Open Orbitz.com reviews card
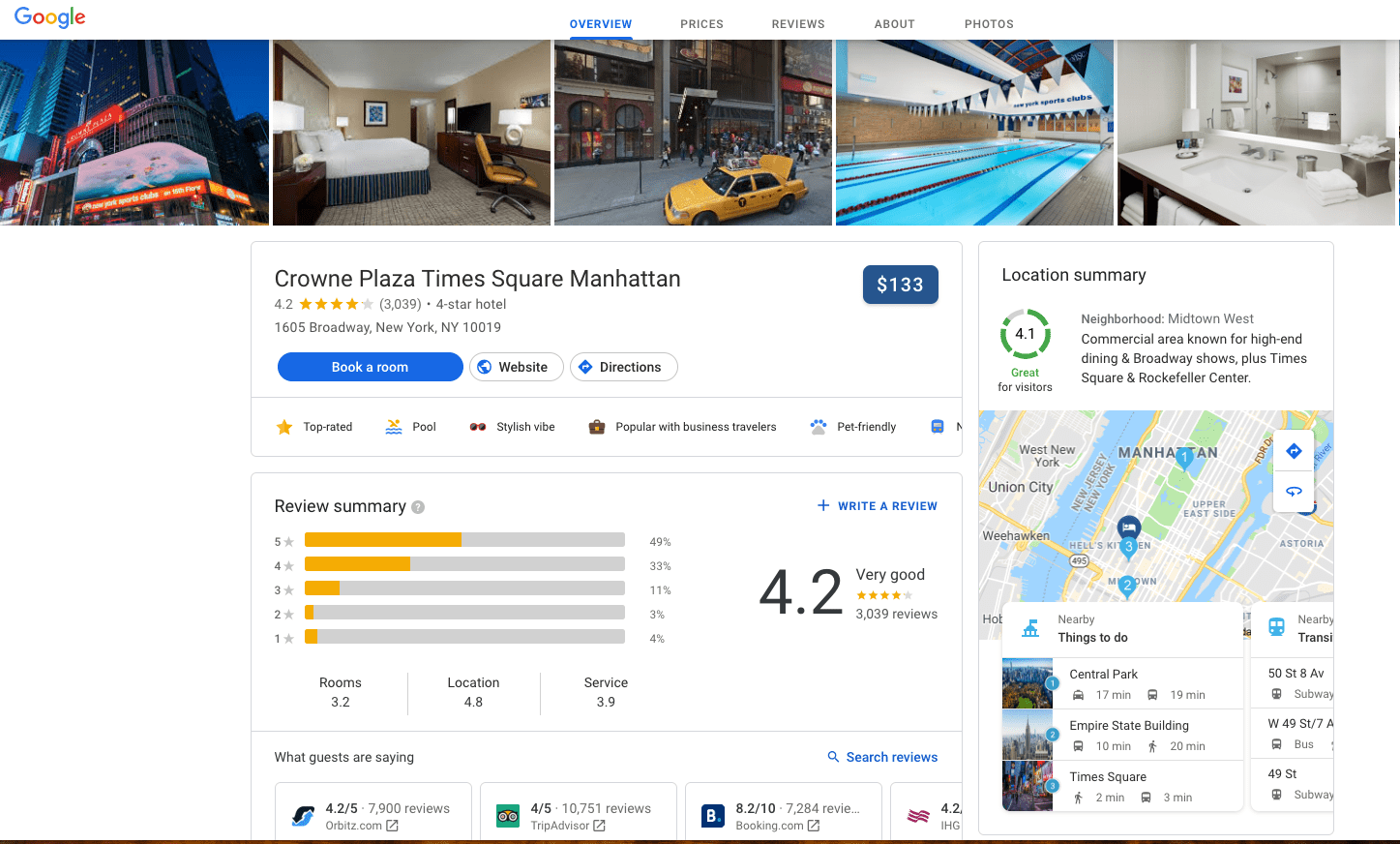Viewport: 1400px width, 844px height. [x=373, y=812]
